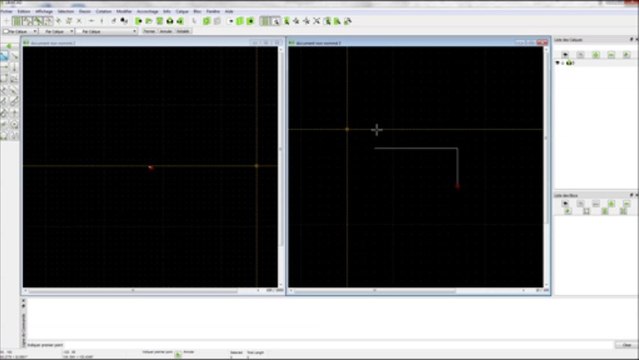The width and height of the screenshot is (639, 360).
Task: Toggle snap on grid
Action: point(16,21)
